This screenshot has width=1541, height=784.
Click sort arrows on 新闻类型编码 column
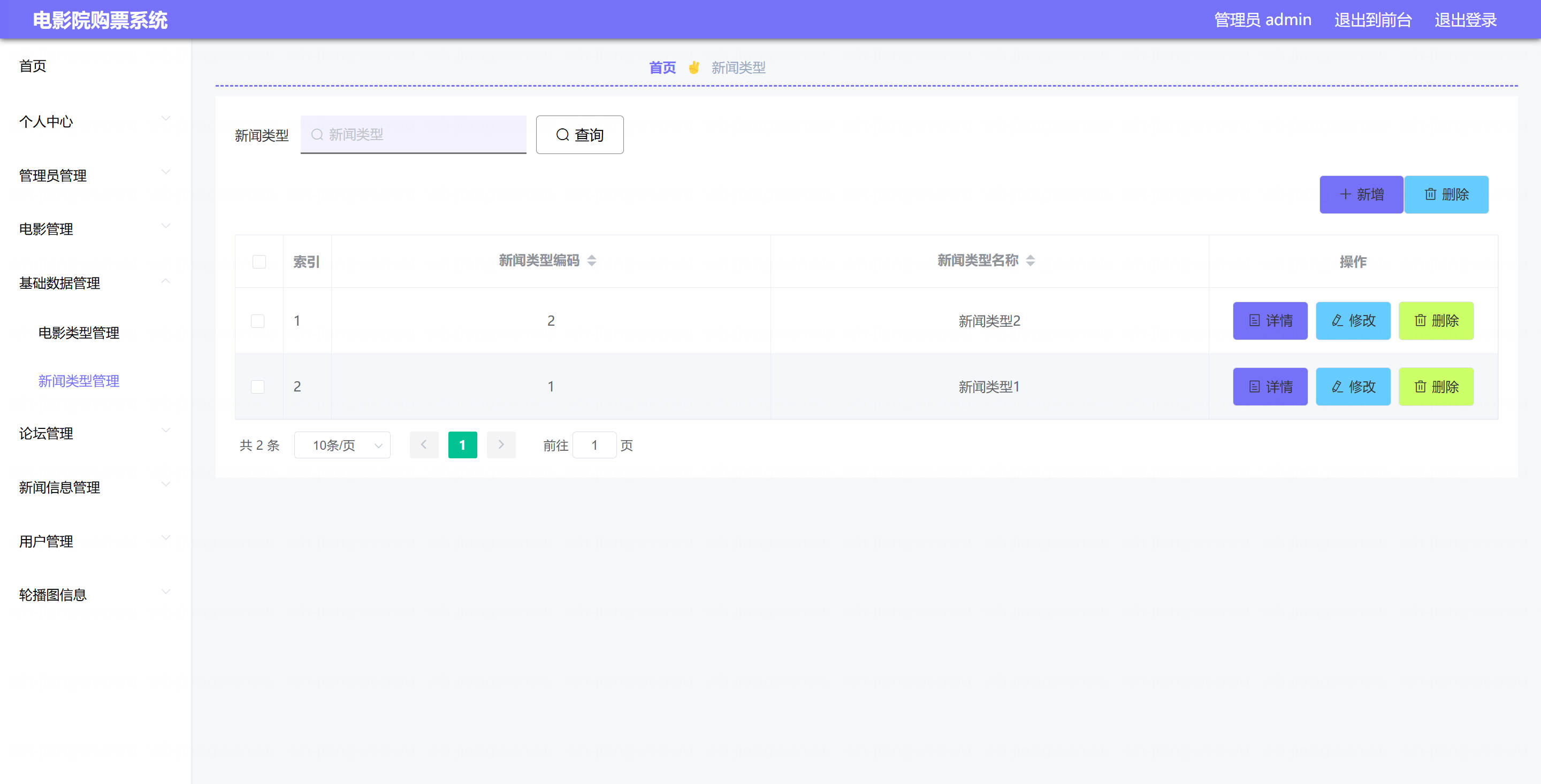pos(592,261)
